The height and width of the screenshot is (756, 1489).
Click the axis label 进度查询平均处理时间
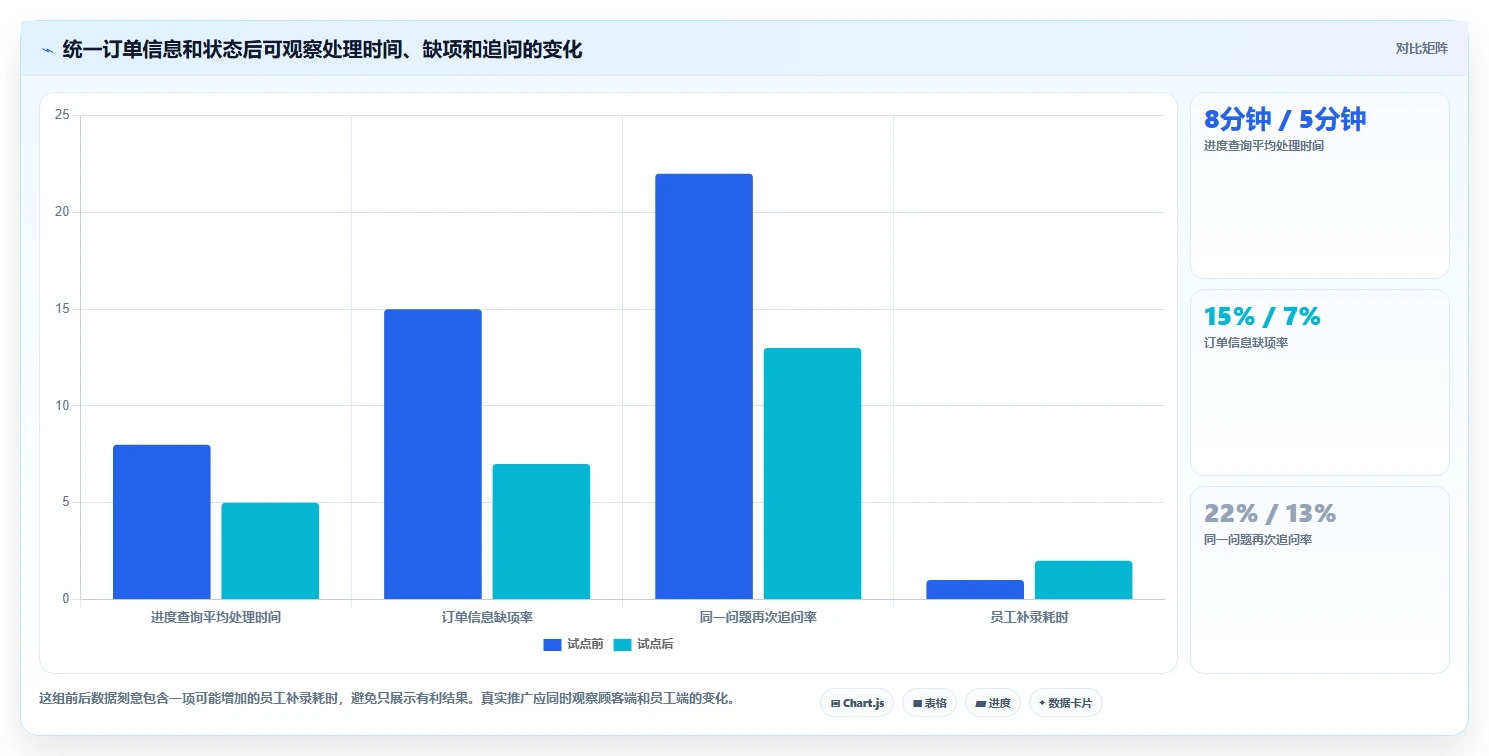click(216, 617)
